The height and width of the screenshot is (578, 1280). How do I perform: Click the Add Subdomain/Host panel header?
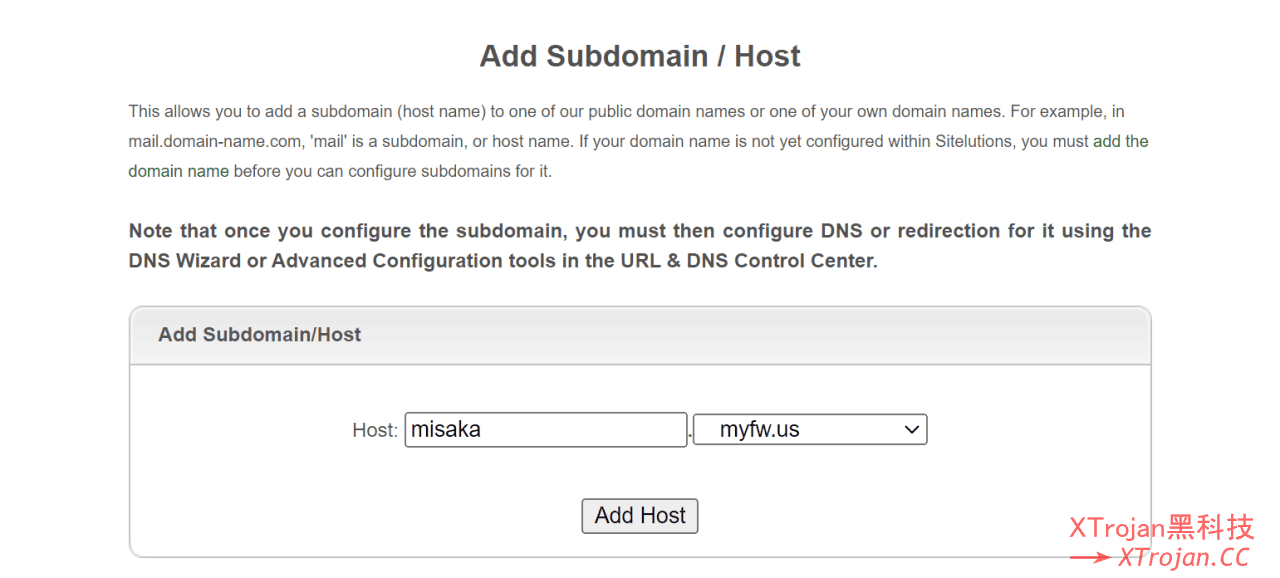click(x=259, y=334)
